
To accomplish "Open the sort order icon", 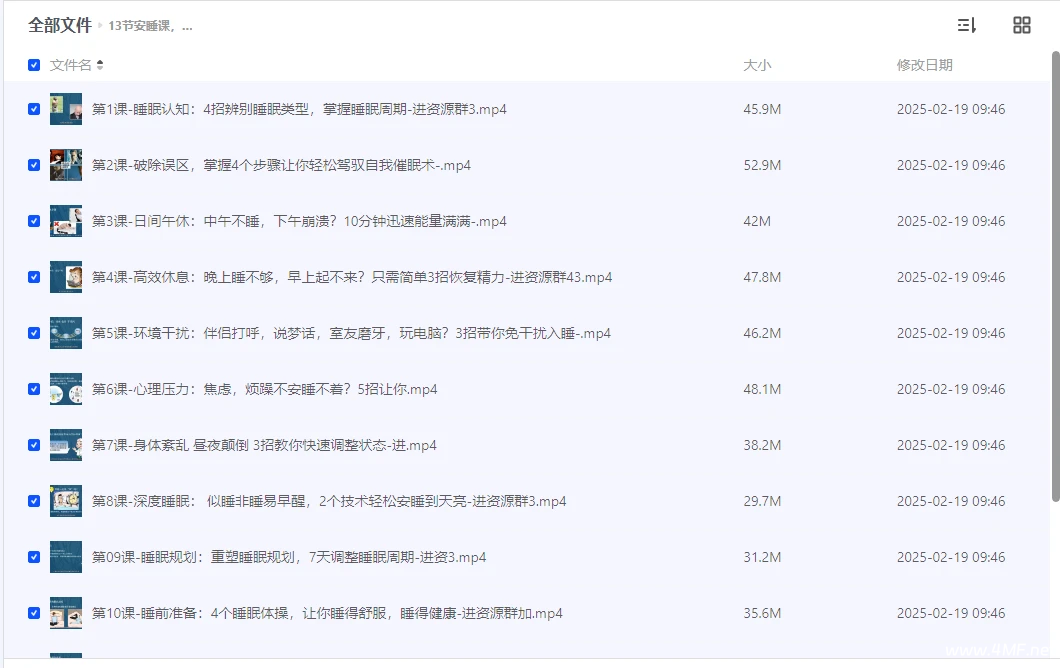I will pyautogui.click(x=966, y=26).
